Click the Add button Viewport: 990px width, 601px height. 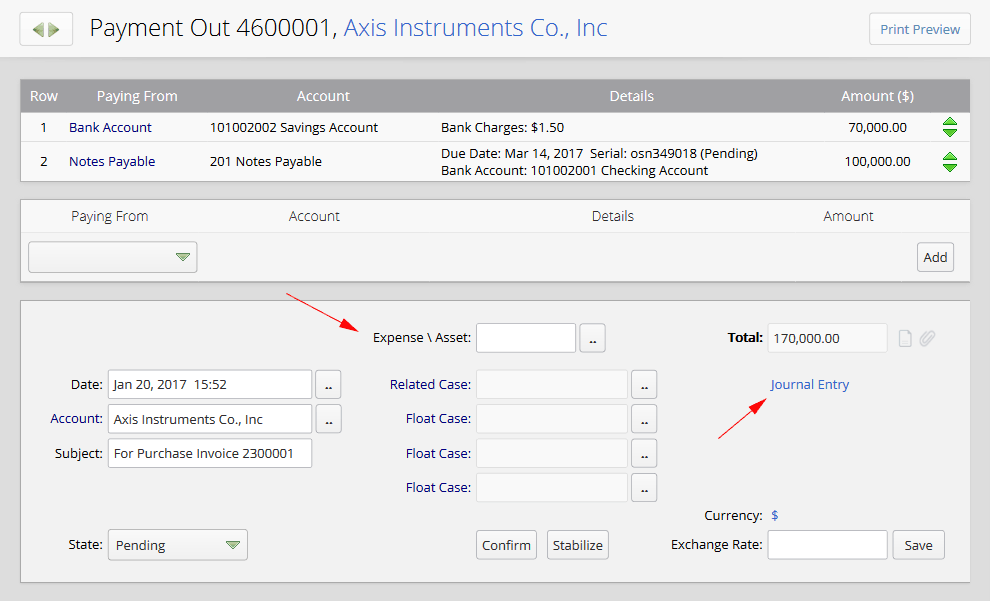tap(935, 257)
